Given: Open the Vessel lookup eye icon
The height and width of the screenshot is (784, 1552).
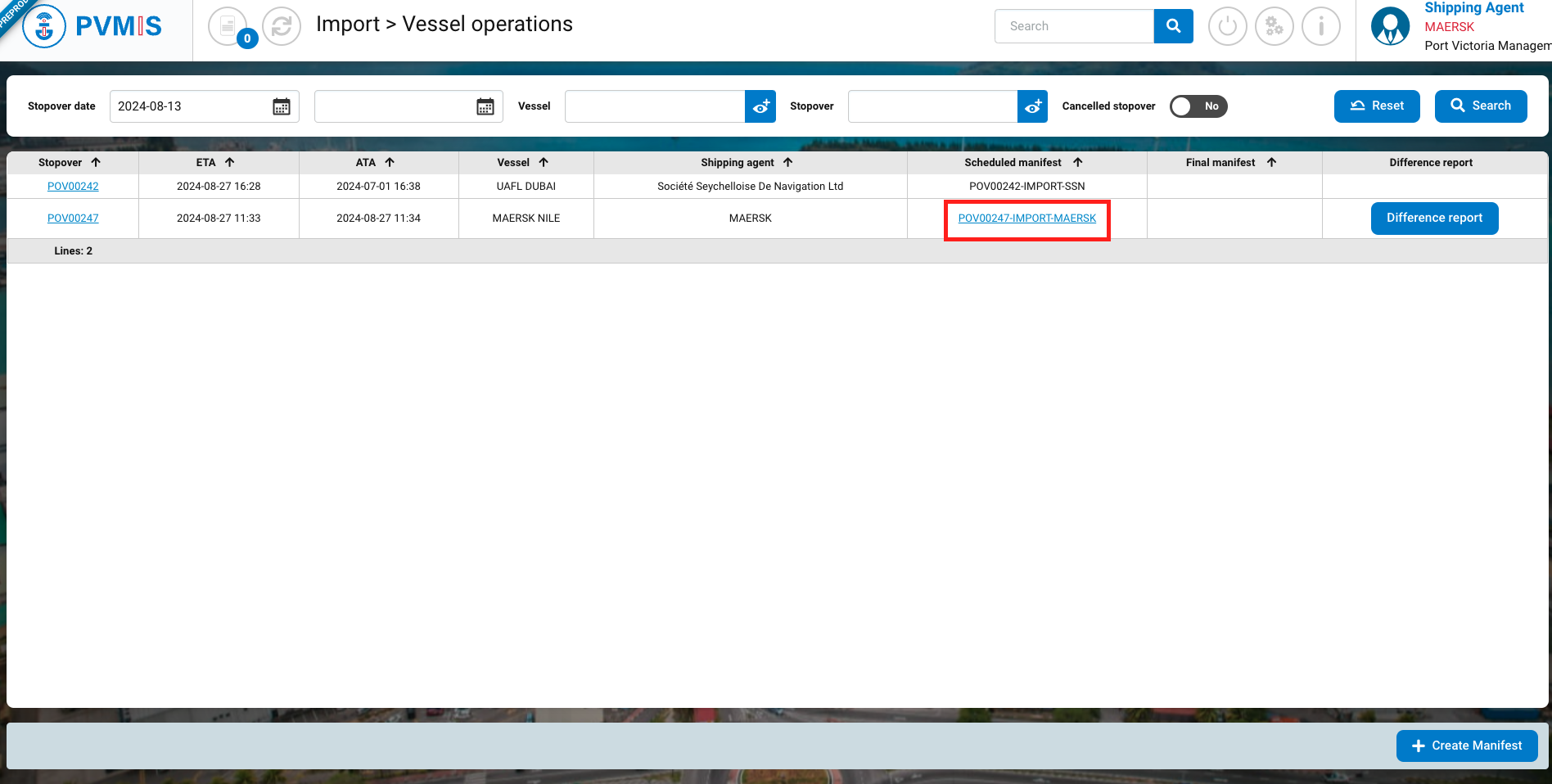Looking at the screenshot, I should (x=760, y=106).
